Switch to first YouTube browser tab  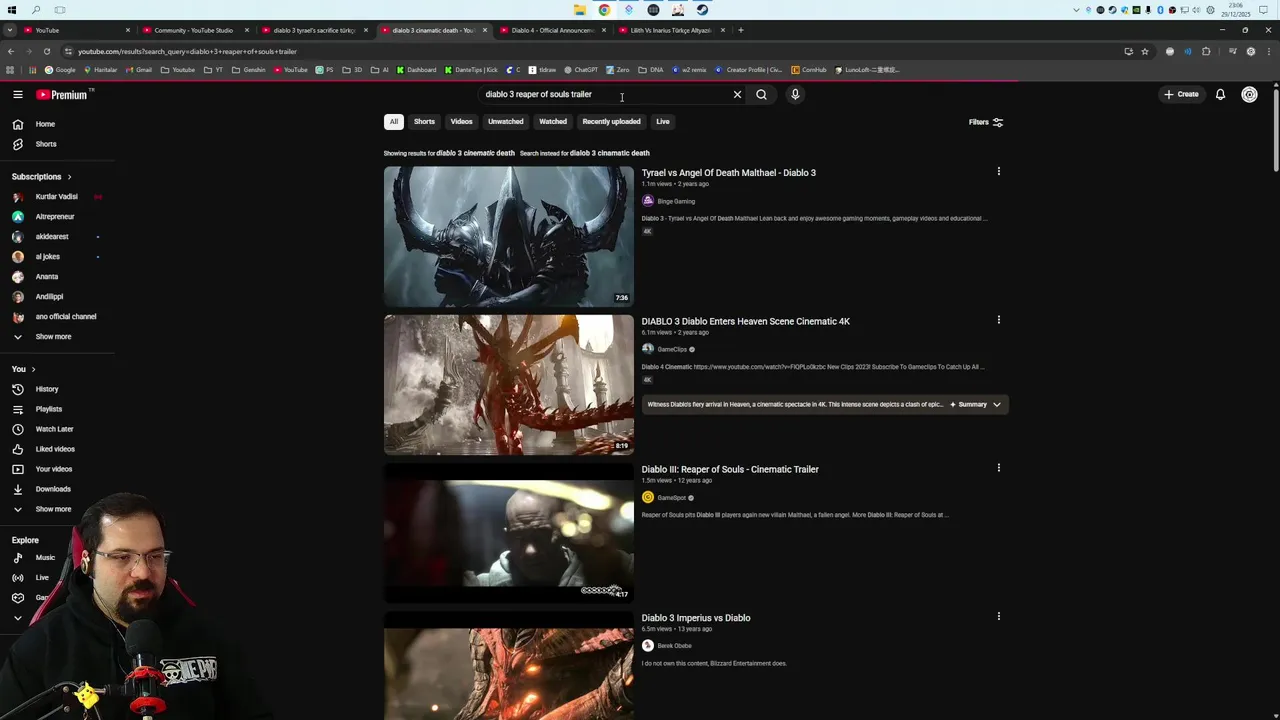click(x=76, y=30)
